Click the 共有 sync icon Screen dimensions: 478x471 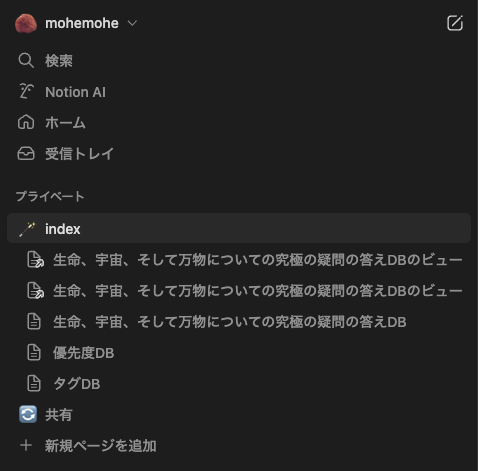[28, 414]
